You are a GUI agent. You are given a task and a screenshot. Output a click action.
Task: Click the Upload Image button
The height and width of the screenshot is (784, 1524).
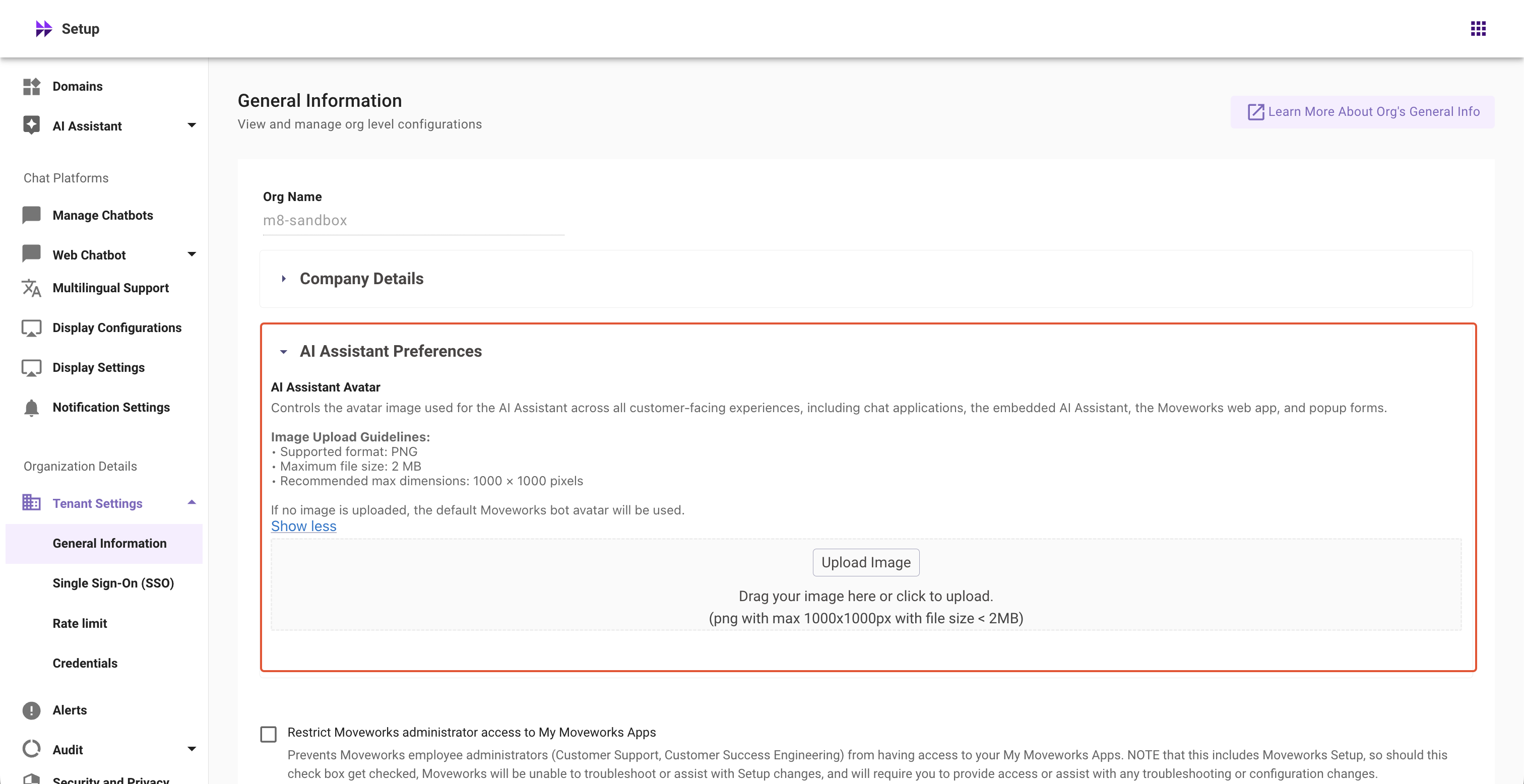pos(865,562)
